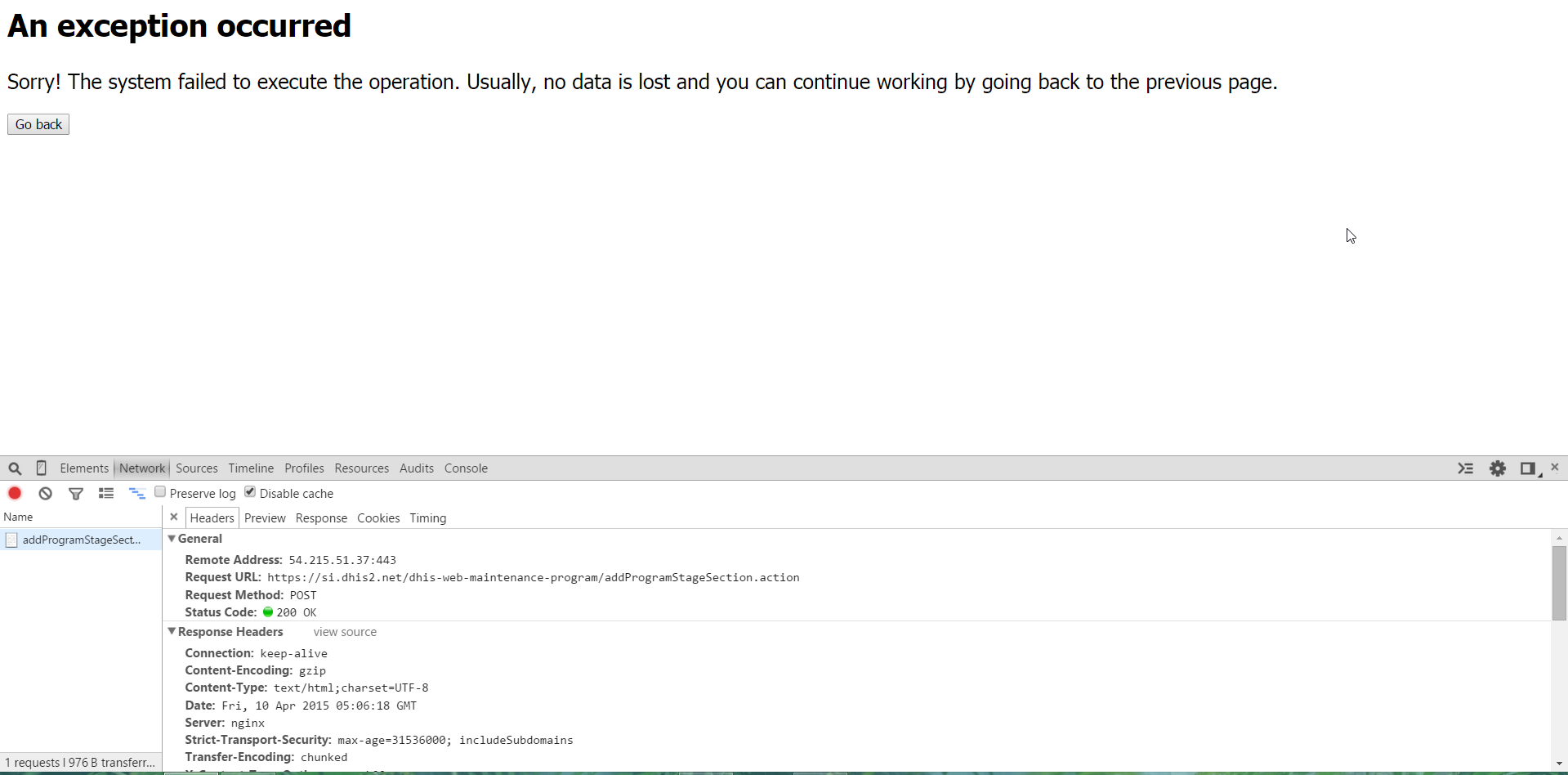Click the headers panel vertical scrollbar thumb
The width and height of the screenshot is (1568, 775).
tap(1559, 583)
